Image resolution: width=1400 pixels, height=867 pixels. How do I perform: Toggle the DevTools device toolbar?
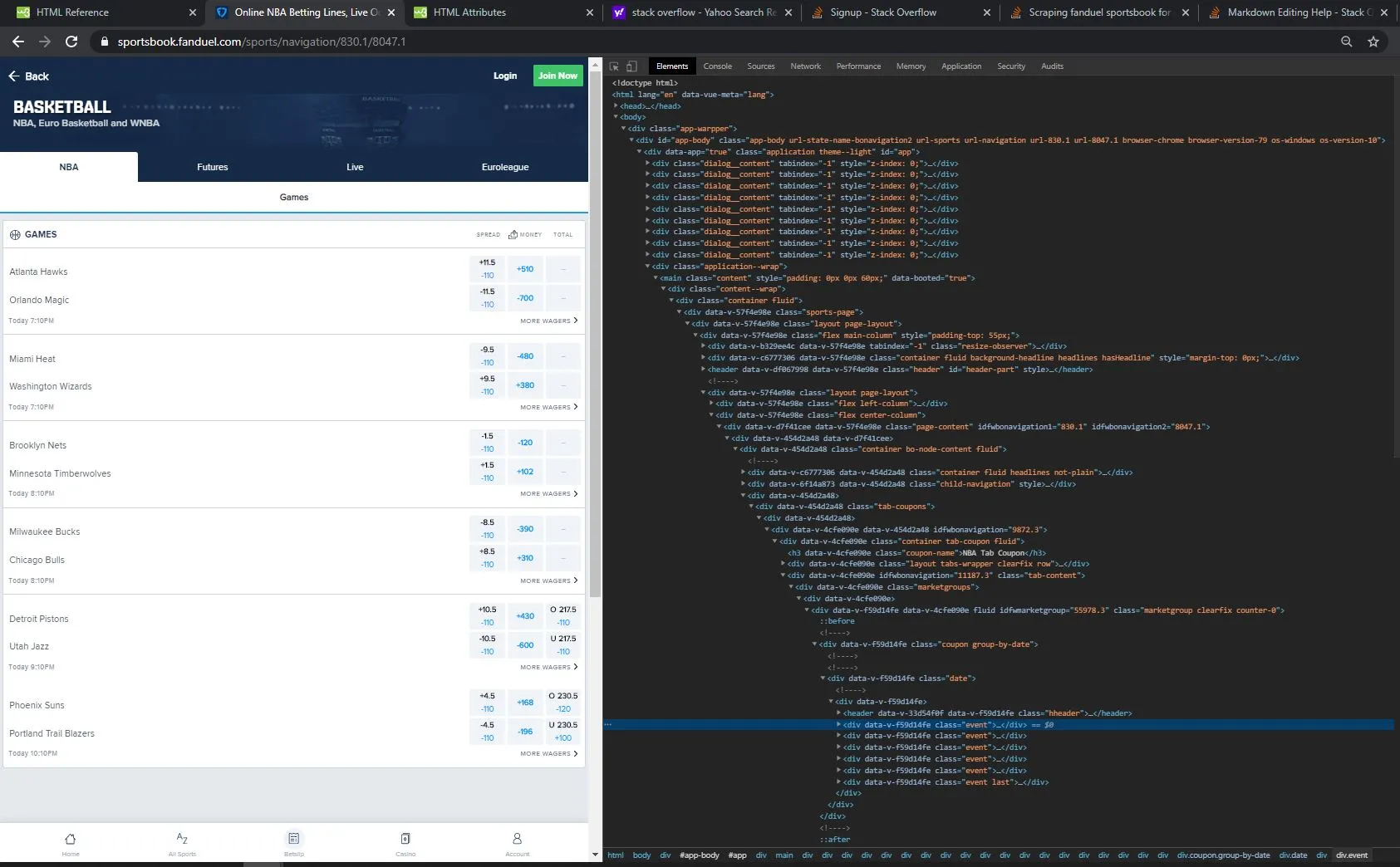pos(631,66)
